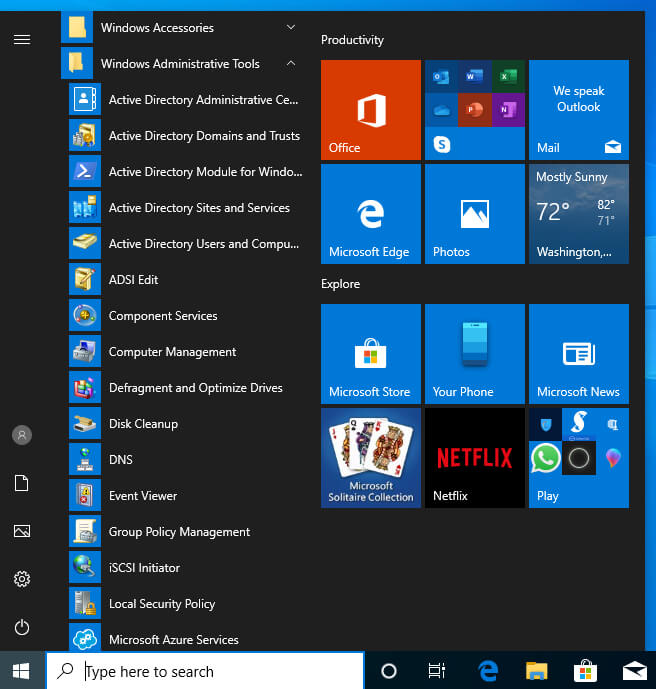Image resolution: width=656 pixels, height=689 pixels.
Task: Click Word icon in Office apps tile
Action: click(475, 77)
